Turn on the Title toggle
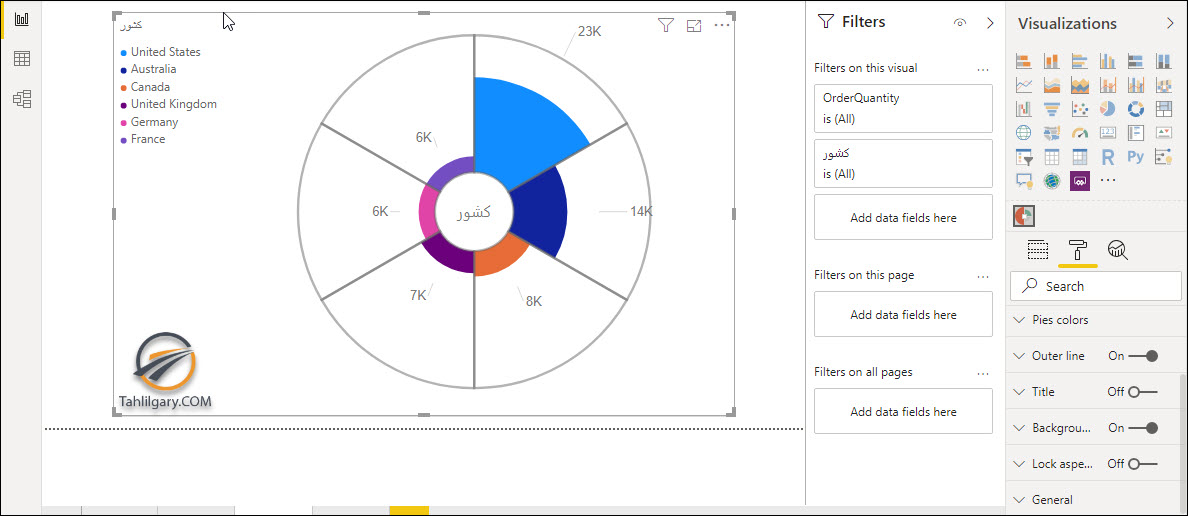The image size is (1188, 516). pyautogui.click(x=1143, y=392)
